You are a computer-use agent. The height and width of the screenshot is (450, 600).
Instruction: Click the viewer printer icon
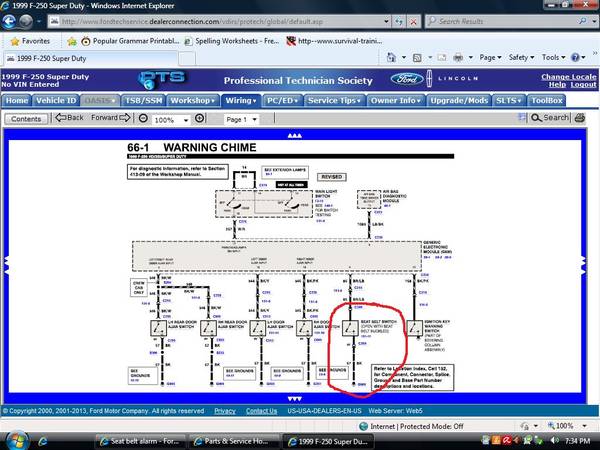pos(580,118)
